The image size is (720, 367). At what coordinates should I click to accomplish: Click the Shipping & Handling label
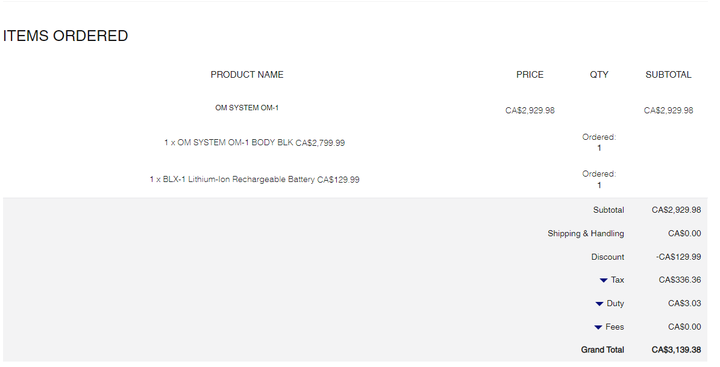tap(585, 233)
